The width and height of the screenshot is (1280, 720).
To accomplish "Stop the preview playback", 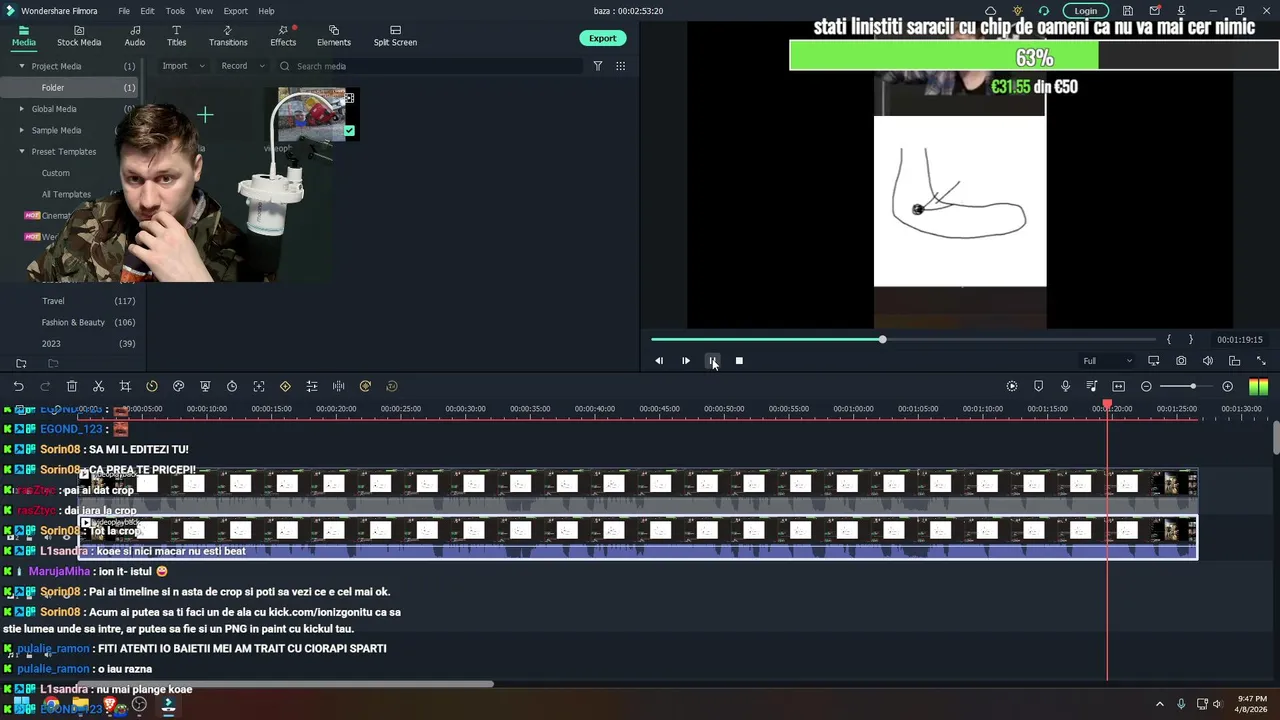I will coord(739,361).
